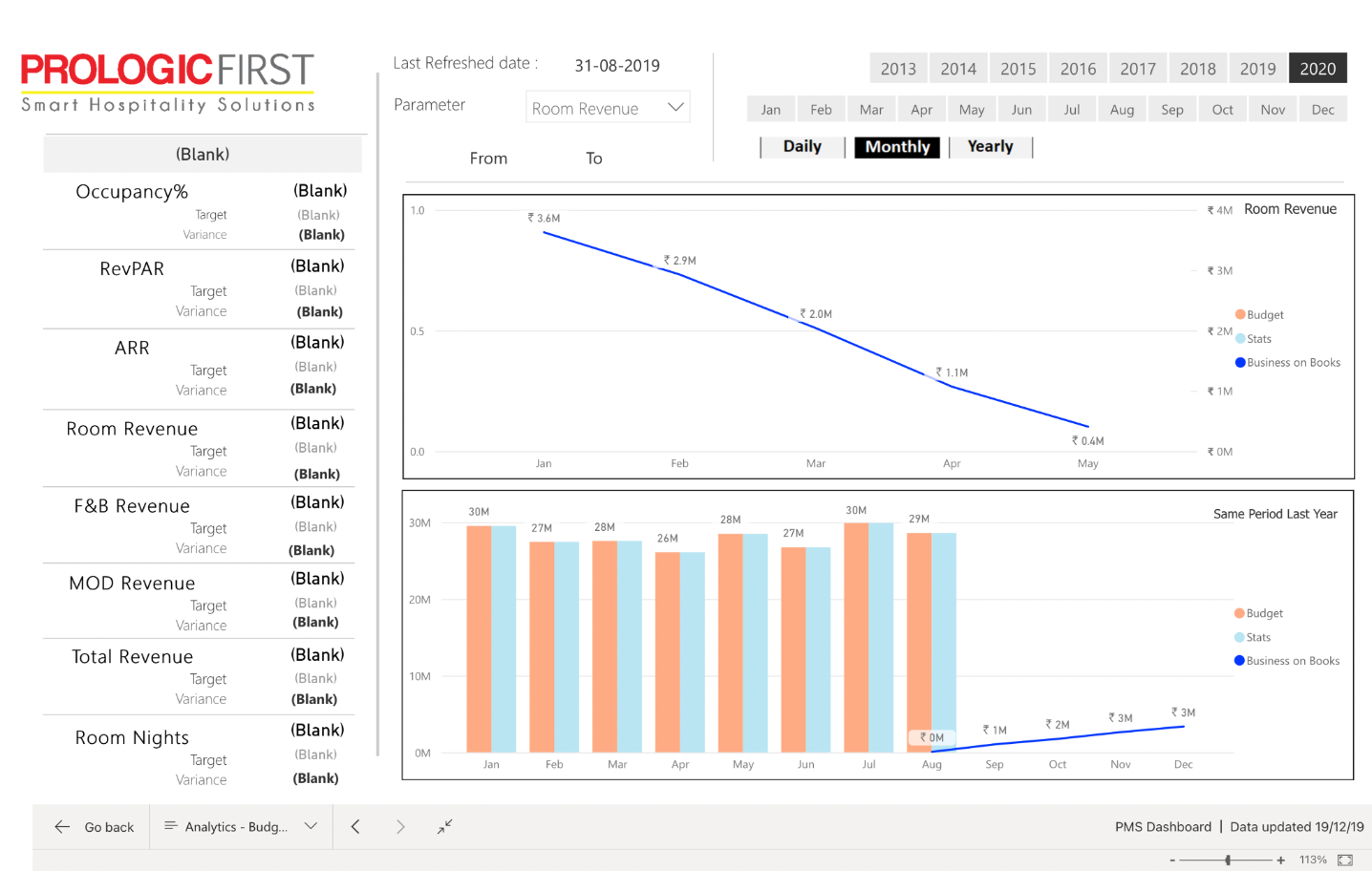1372x871 pixels.
Task: Switch to Daily view
Action: (802, 147)
